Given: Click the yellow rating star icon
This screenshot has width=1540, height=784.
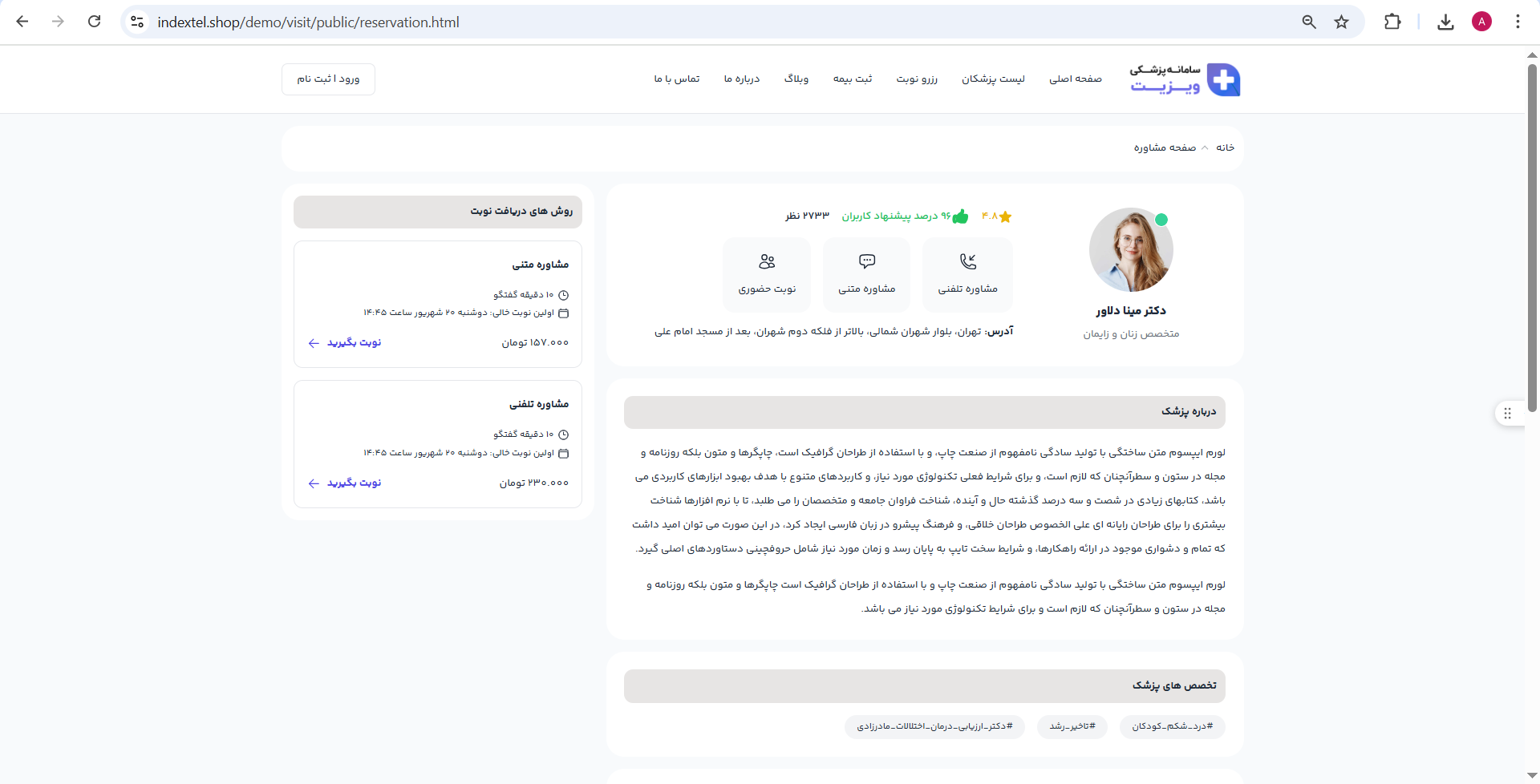Looking at the screenshot, I should [1005, 216].
